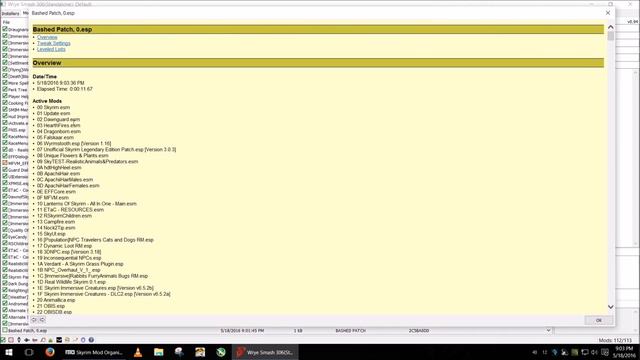
Task: Select the '15 SkyUI.esp' entry
Action: [51, 234]
